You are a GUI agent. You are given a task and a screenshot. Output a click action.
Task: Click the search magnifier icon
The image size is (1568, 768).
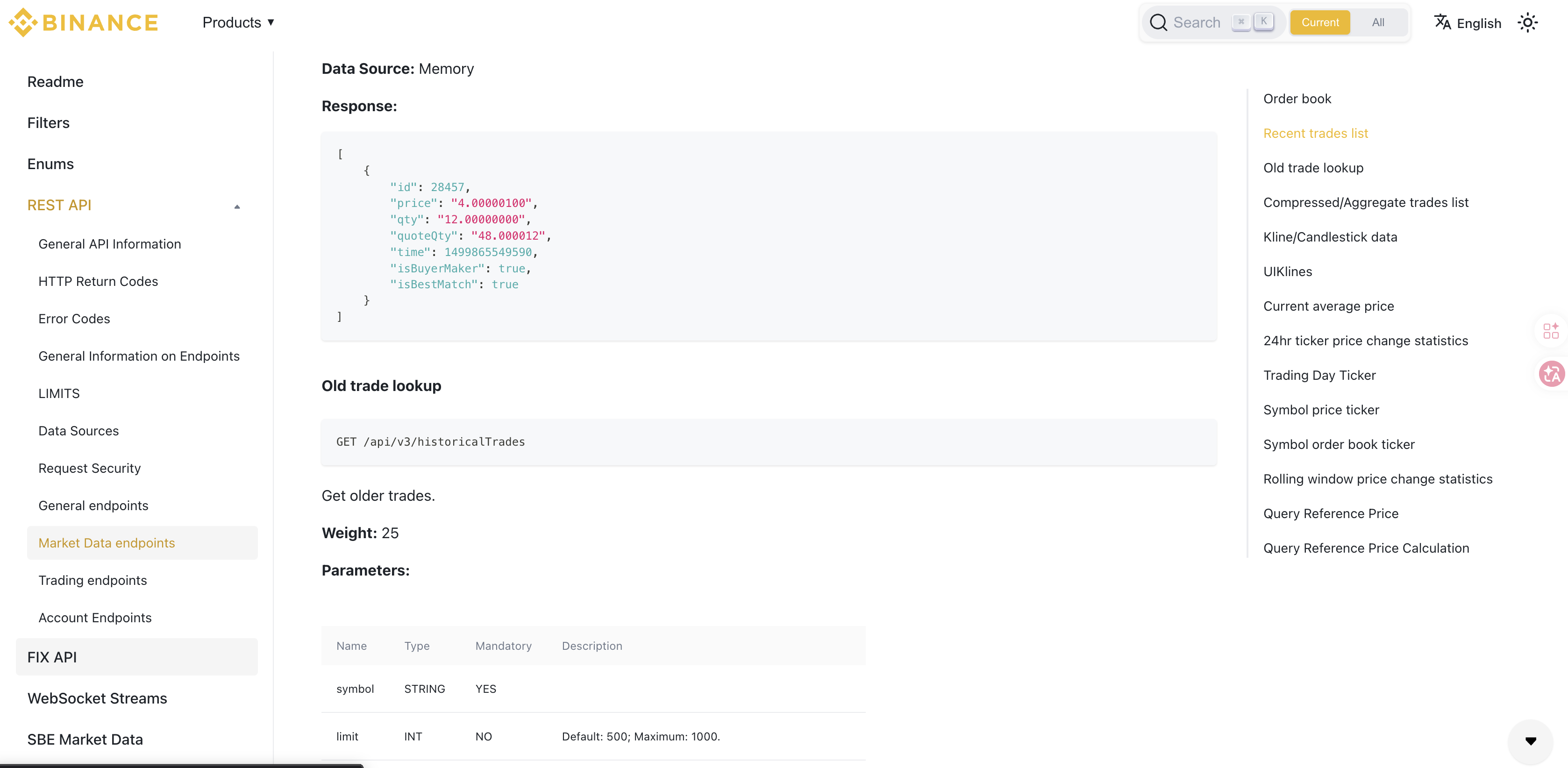coord(1158,22)
